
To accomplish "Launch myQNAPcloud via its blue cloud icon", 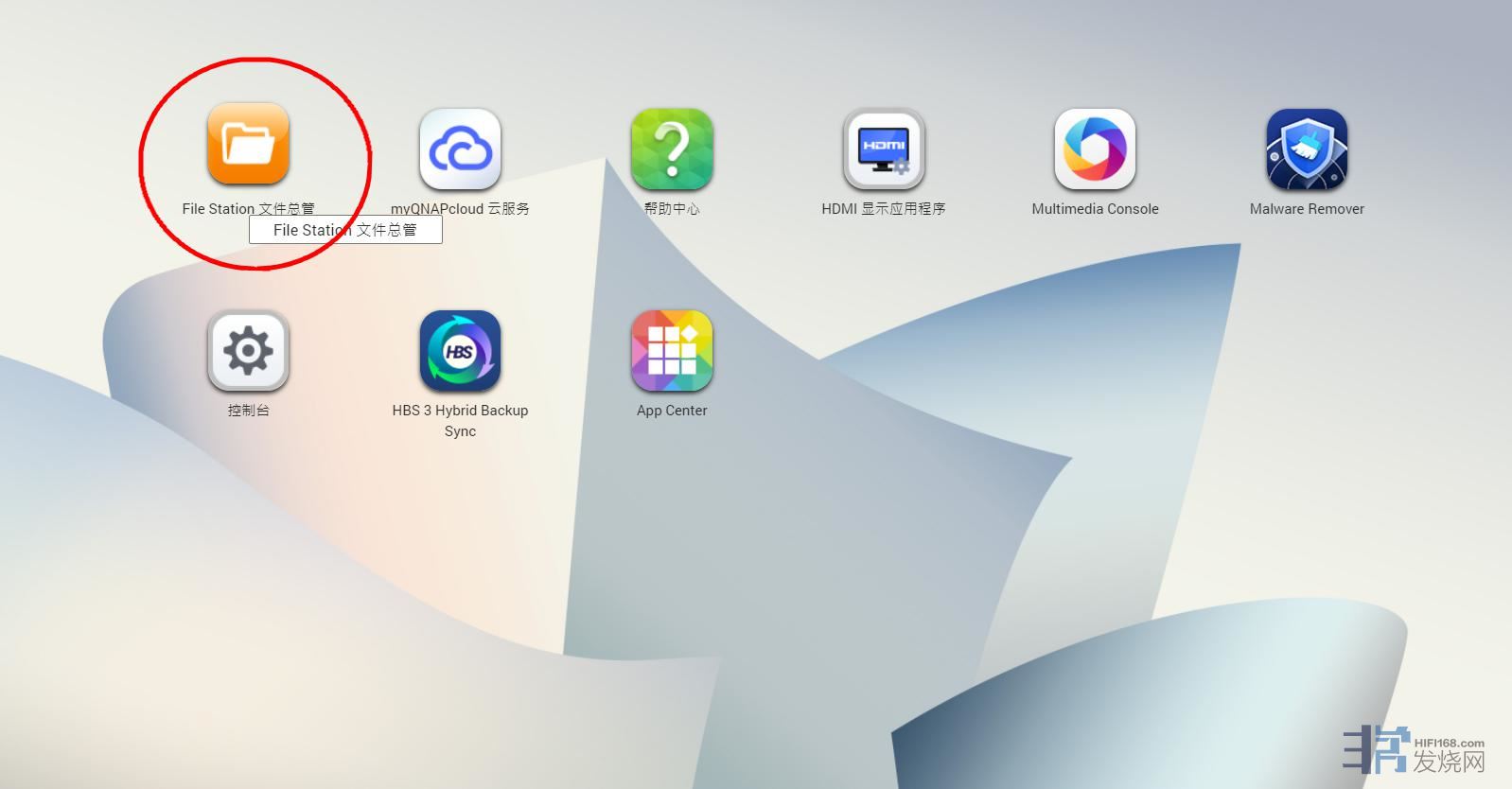I will pyautogui.click(x=460, y=149).
